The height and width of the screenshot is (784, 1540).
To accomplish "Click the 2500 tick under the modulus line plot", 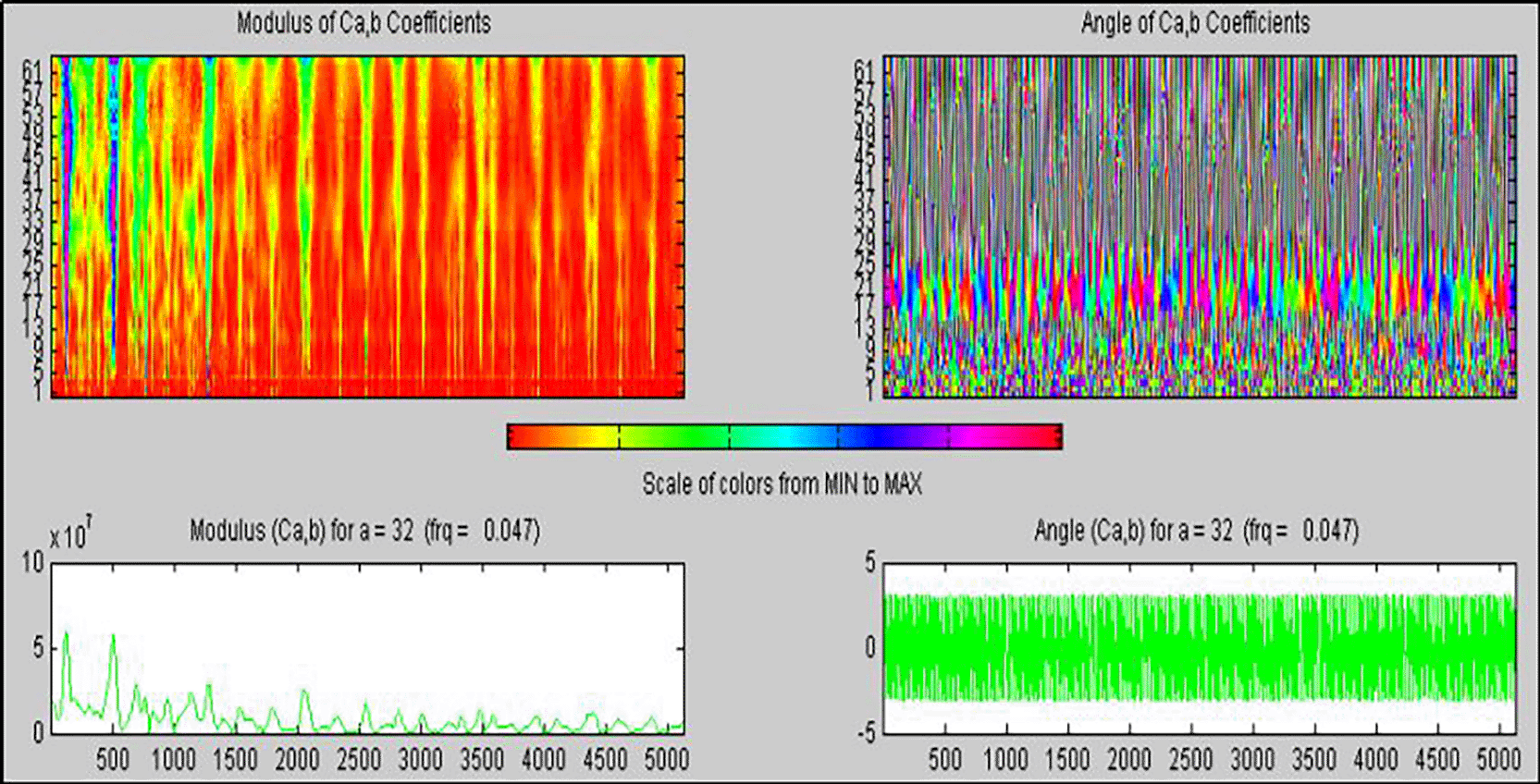I will coord(358,760).
